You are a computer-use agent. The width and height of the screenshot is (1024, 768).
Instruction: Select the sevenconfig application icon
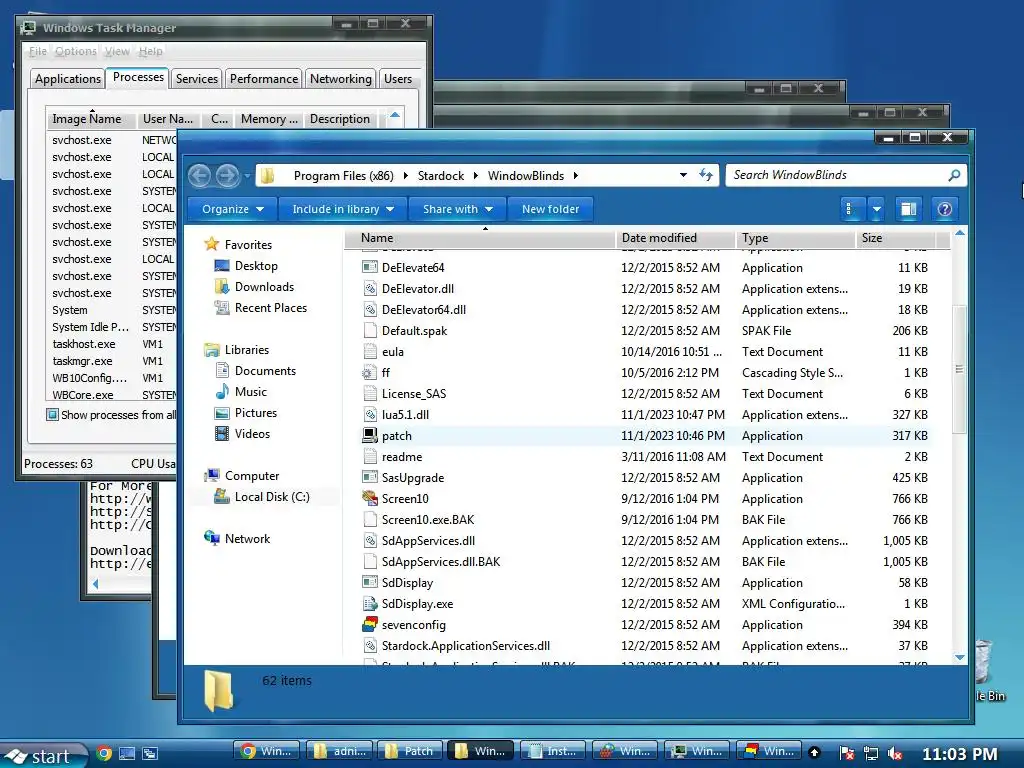[370, 624]
